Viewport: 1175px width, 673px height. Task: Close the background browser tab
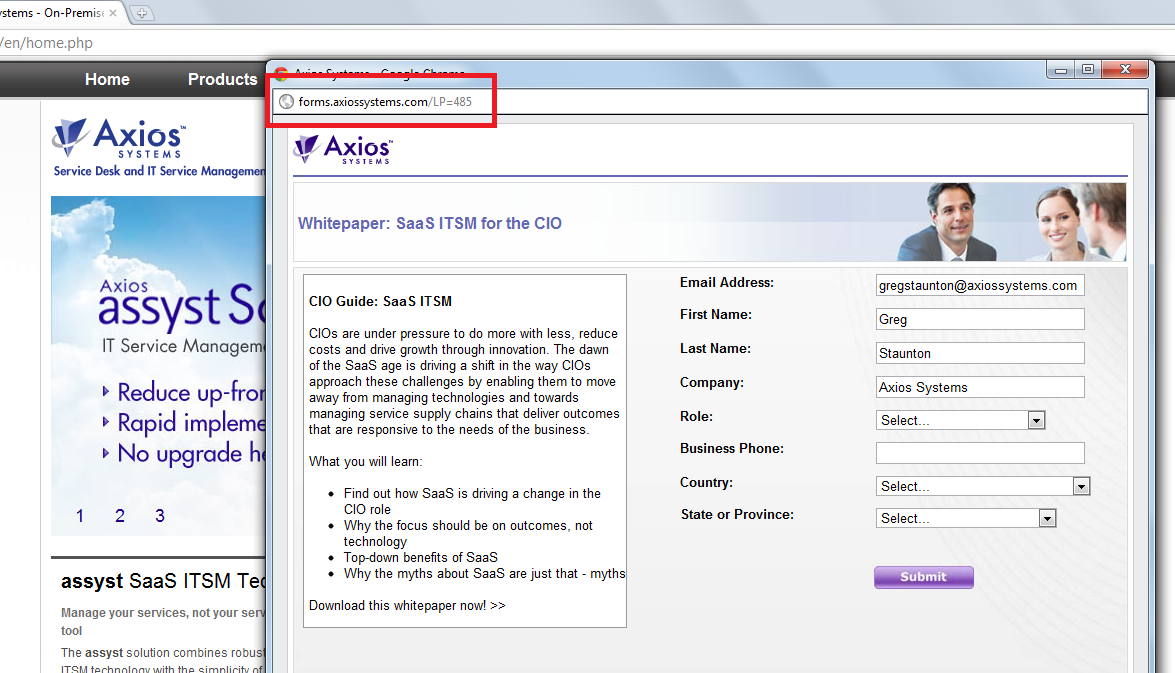(112, 13)
